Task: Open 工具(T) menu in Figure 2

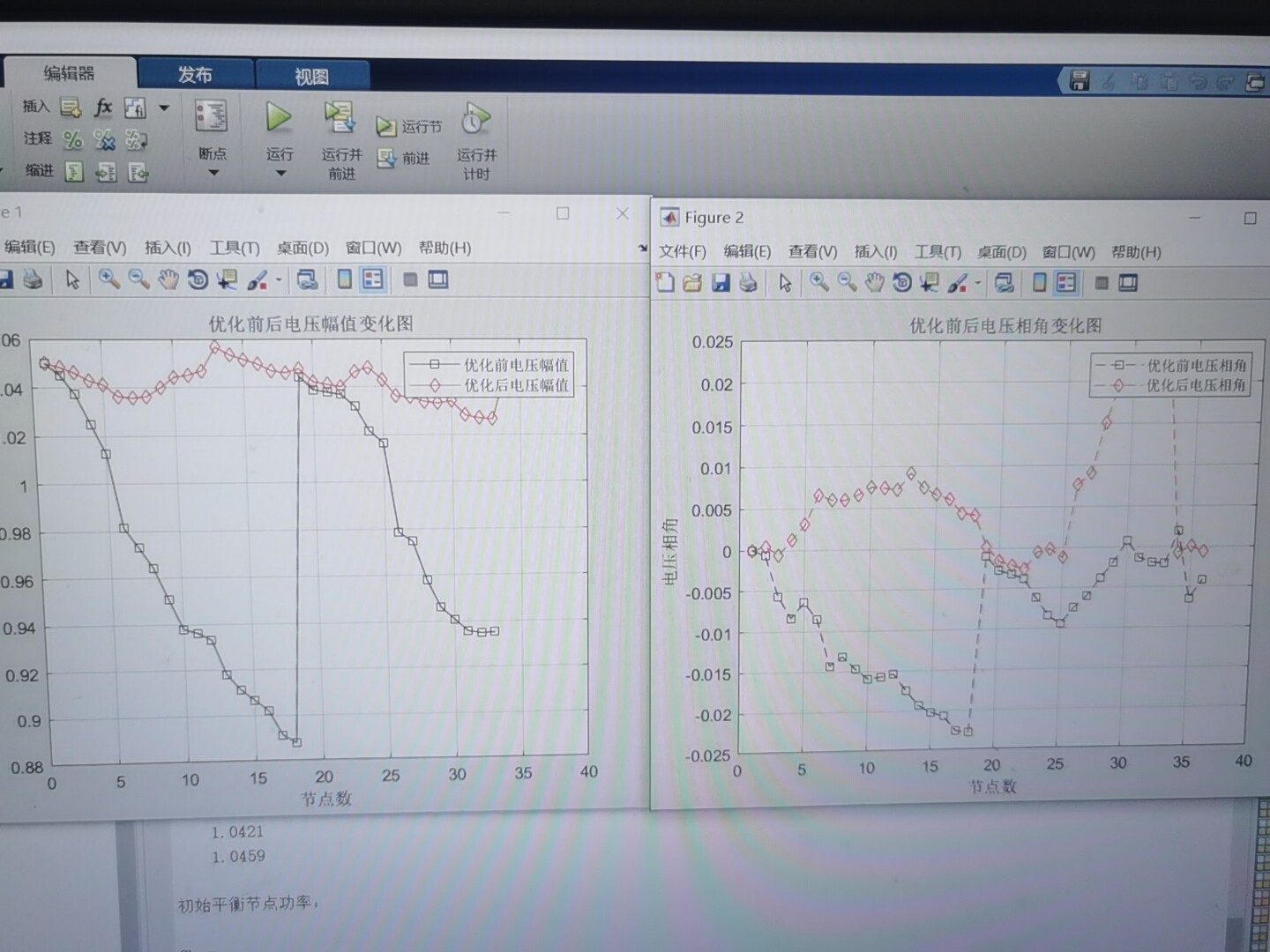Action: click(x=938, y=252)
